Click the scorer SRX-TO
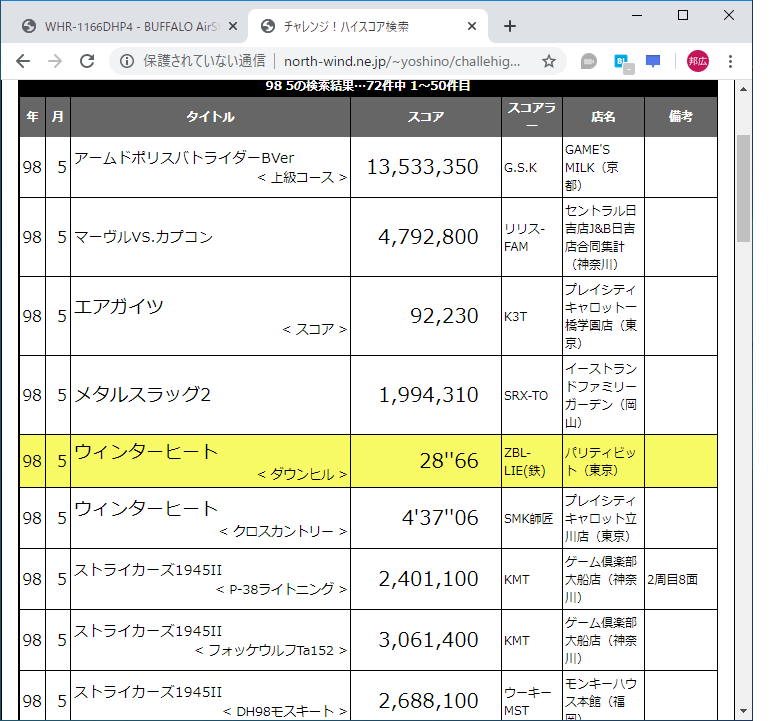This screenshot has height=721, width=780. (x=526, y=396)
